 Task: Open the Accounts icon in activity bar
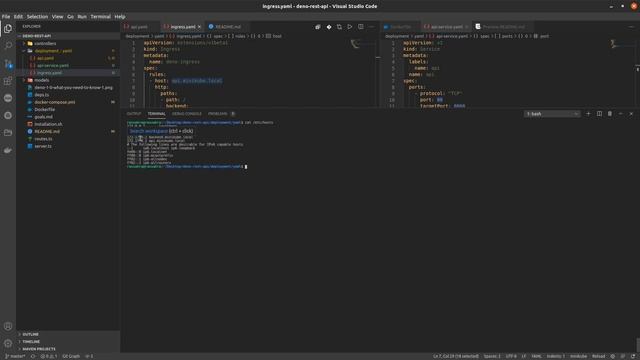coord(8,326)
